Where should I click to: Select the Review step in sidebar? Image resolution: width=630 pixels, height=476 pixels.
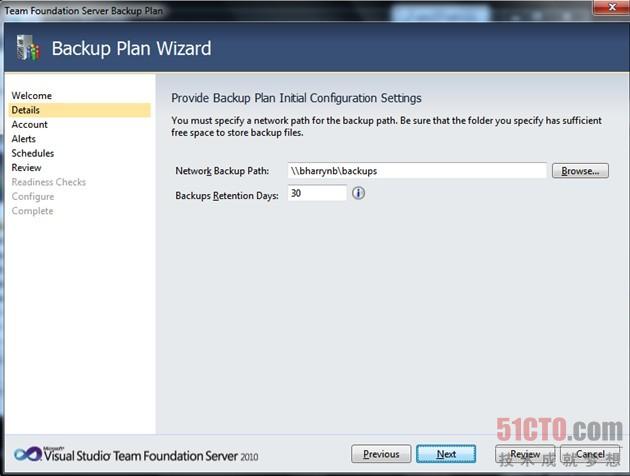(x=27, y=168)
